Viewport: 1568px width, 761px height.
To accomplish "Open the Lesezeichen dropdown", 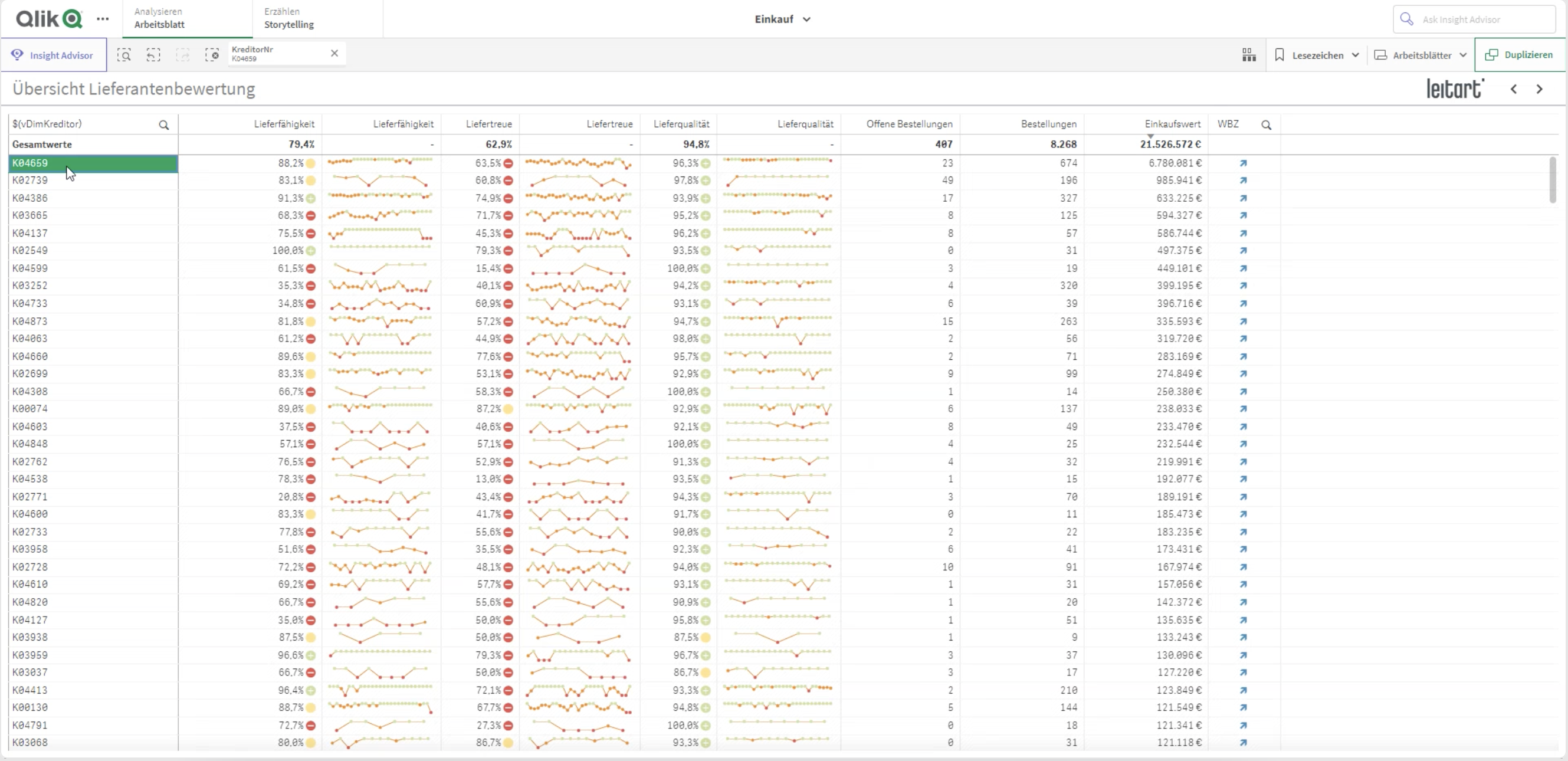I will tap(1317, 55).
